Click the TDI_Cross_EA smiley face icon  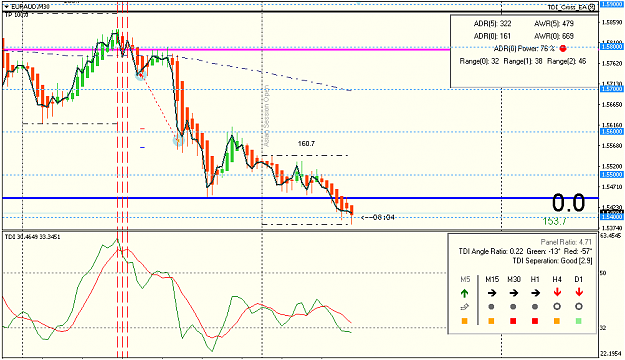point(592,7)
